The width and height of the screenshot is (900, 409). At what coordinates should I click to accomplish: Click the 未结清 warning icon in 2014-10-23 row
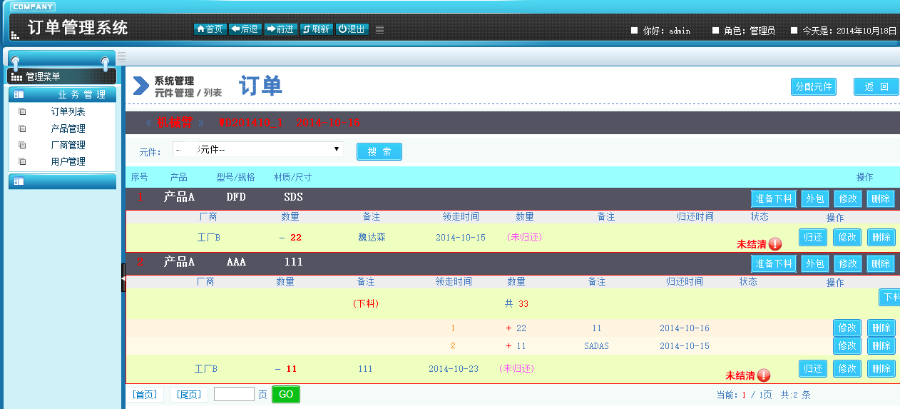coord(763,376)
